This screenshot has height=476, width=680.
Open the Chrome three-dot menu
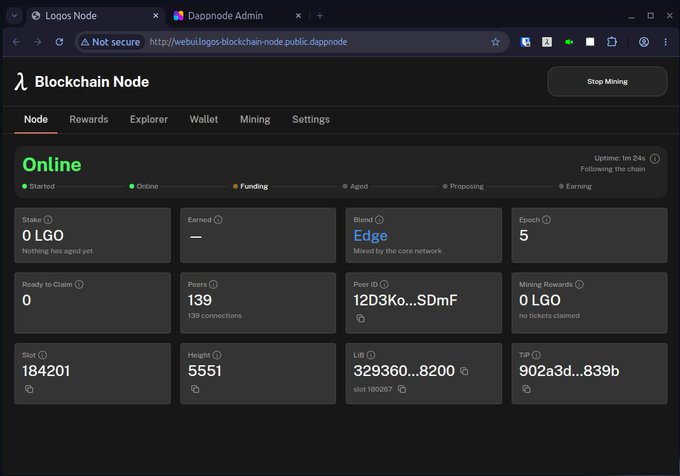(x=665, y=42)
